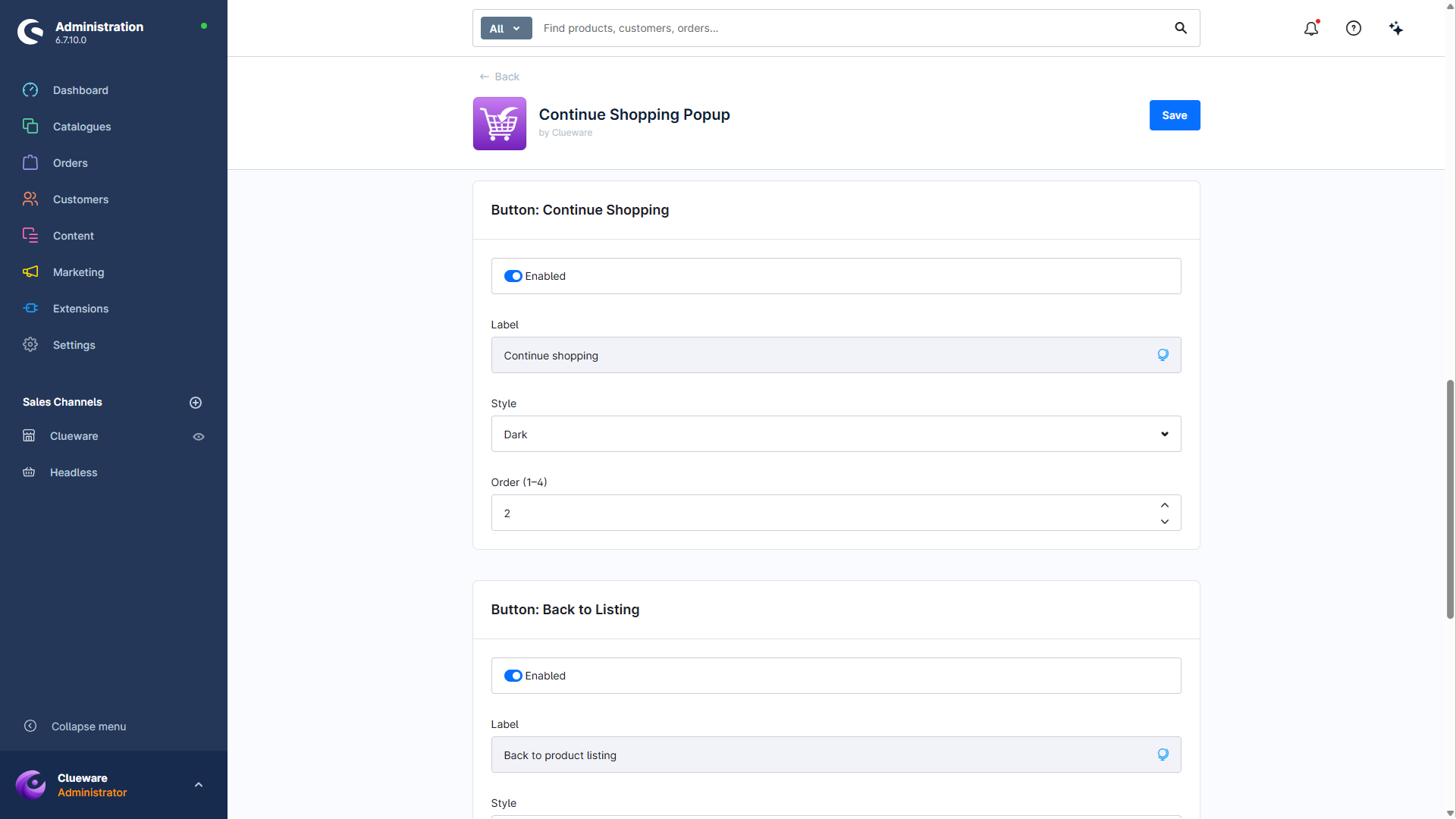This screenshot has height=819, width=1456.
Task: Click the 'by Clueware' vendor text
Action: click(x=566, y=133)
